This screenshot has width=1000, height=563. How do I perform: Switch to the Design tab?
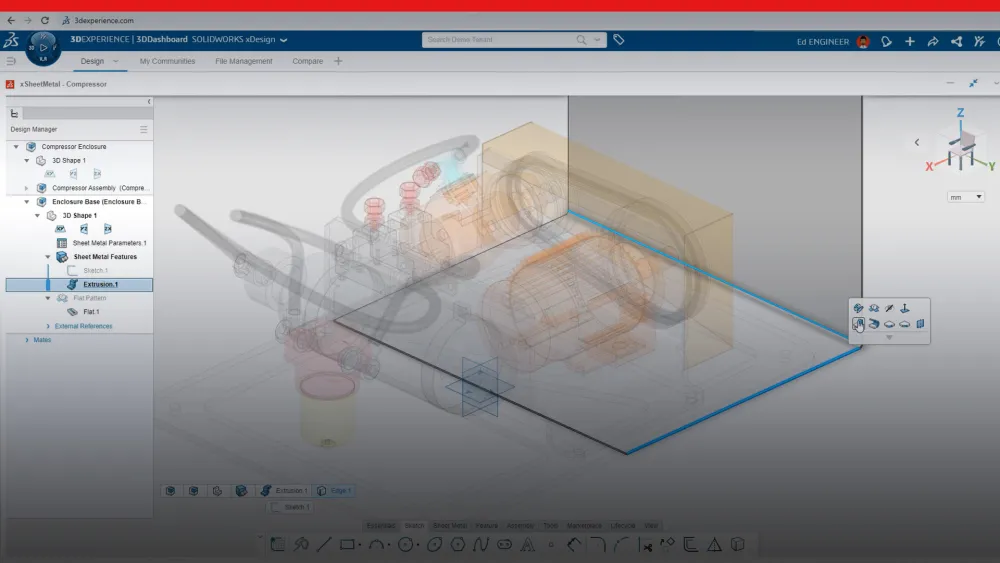tap(92, 61)
